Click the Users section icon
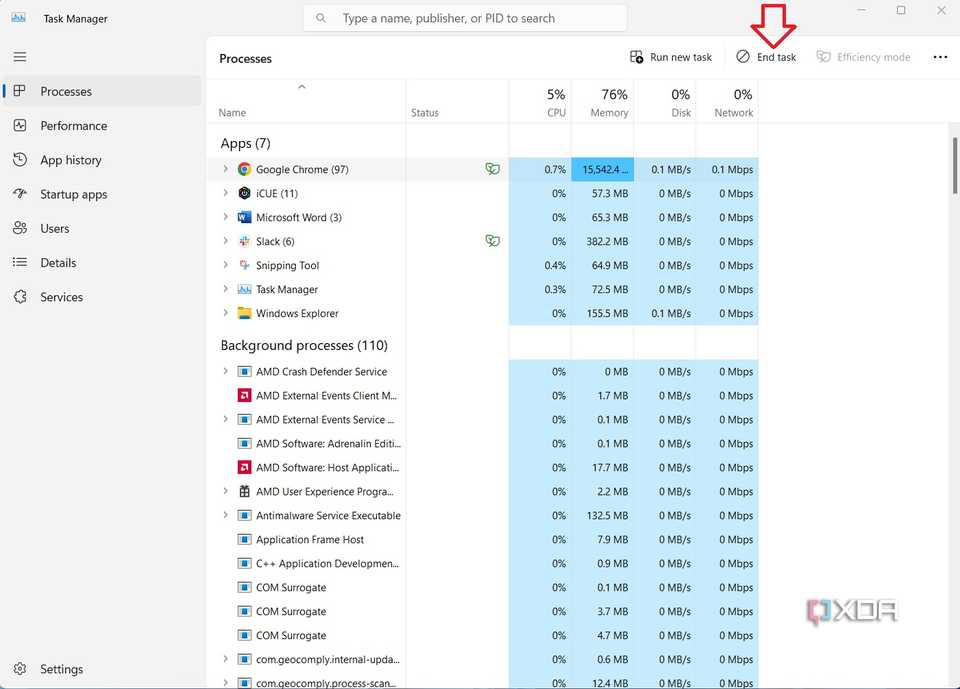The image size is (960, 689). point(19,228)
